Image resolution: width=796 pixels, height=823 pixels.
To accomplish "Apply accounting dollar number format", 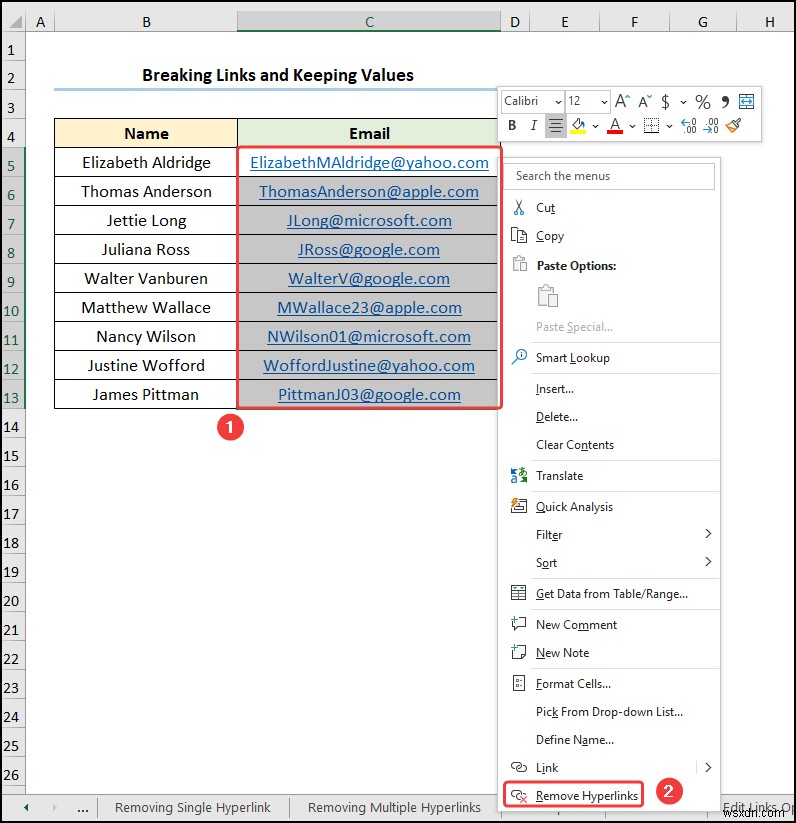I will click(x=665, y=101).
